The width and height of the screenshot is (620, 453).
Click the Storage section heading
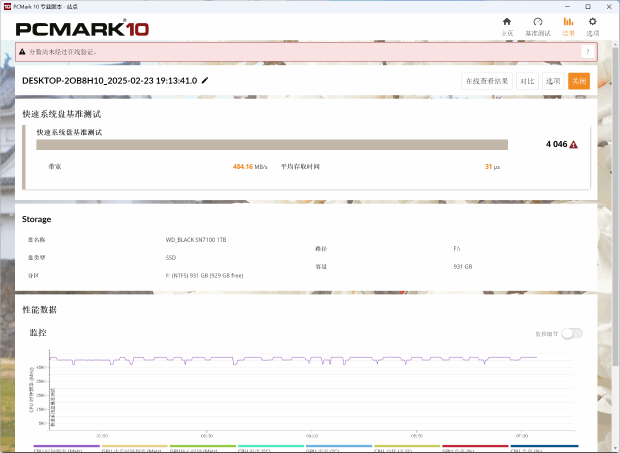click(36, 219)
